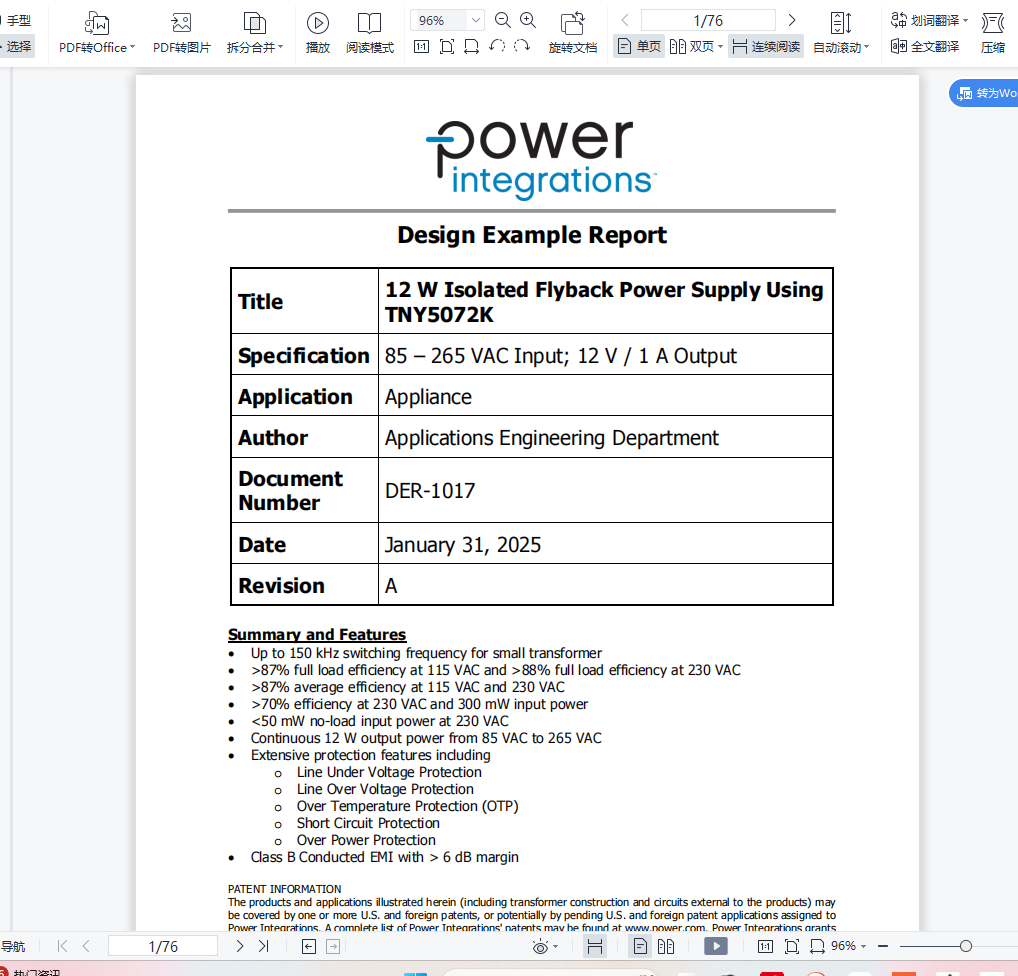Click 'Over Temperature Protection (OTP)' line
The image size is (1018, 976).
pos(408,806)
